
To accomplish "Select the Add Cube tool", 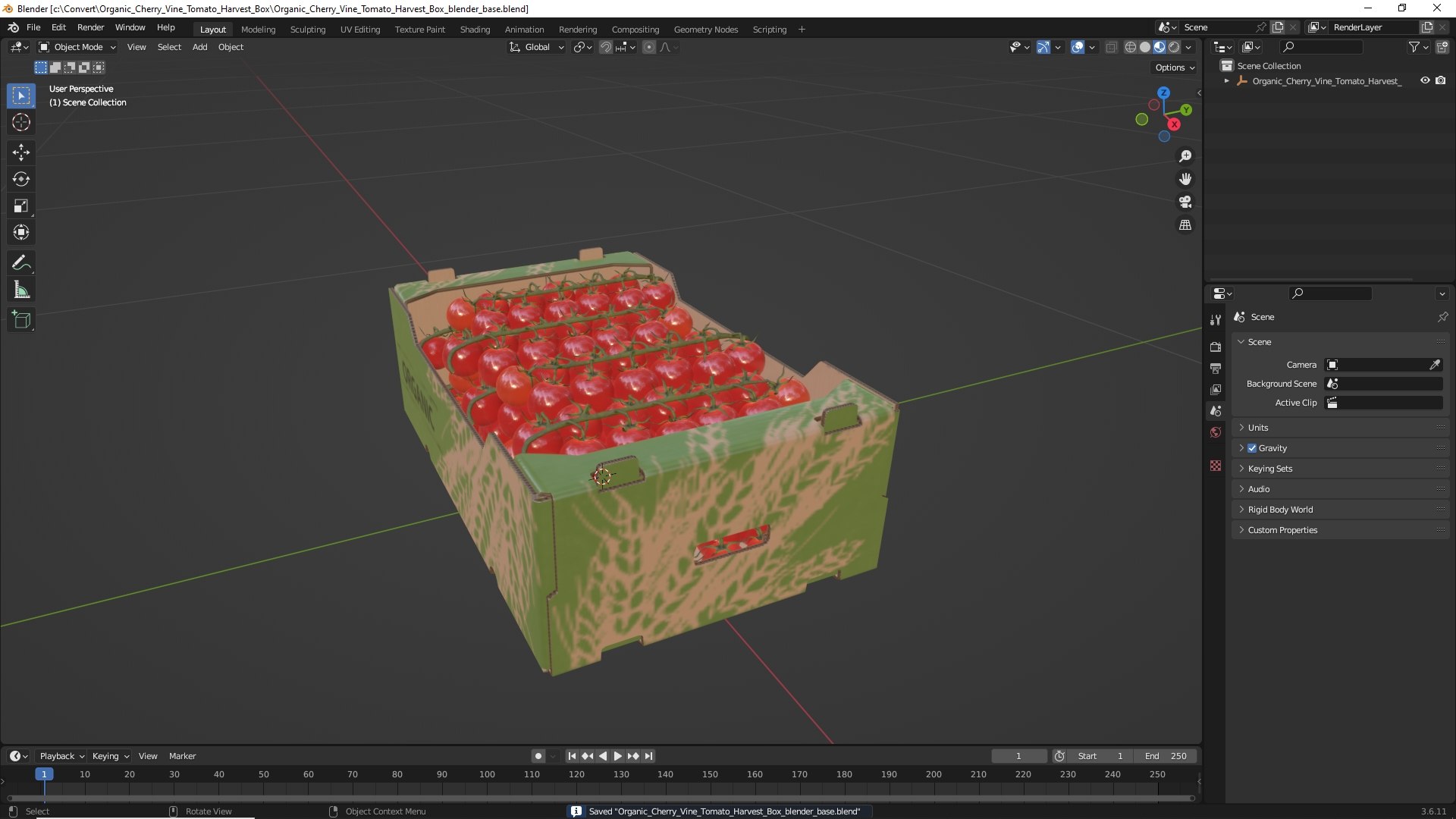I will pyautogui.click(x=21, y=320).
